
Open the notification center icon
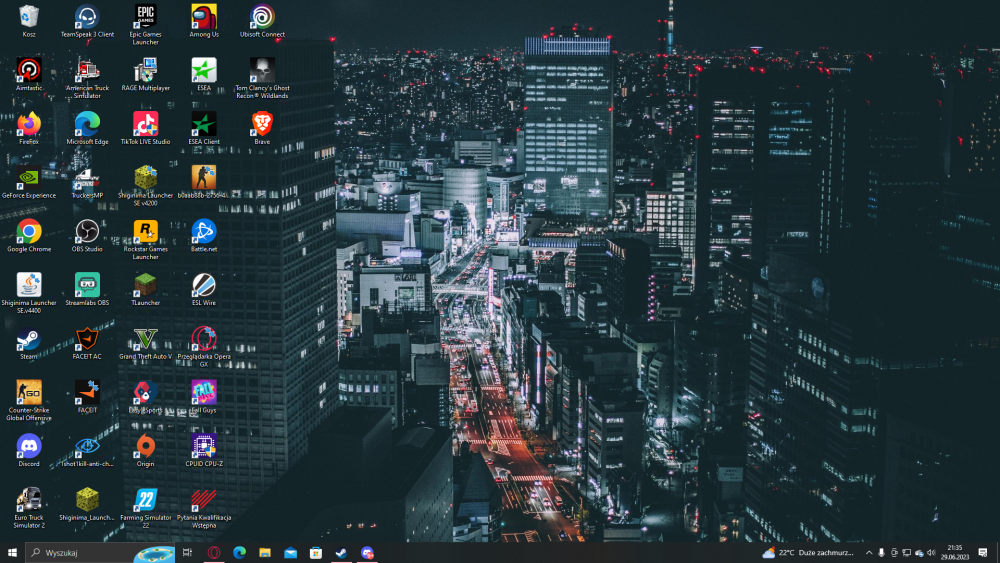pos(983,553)
